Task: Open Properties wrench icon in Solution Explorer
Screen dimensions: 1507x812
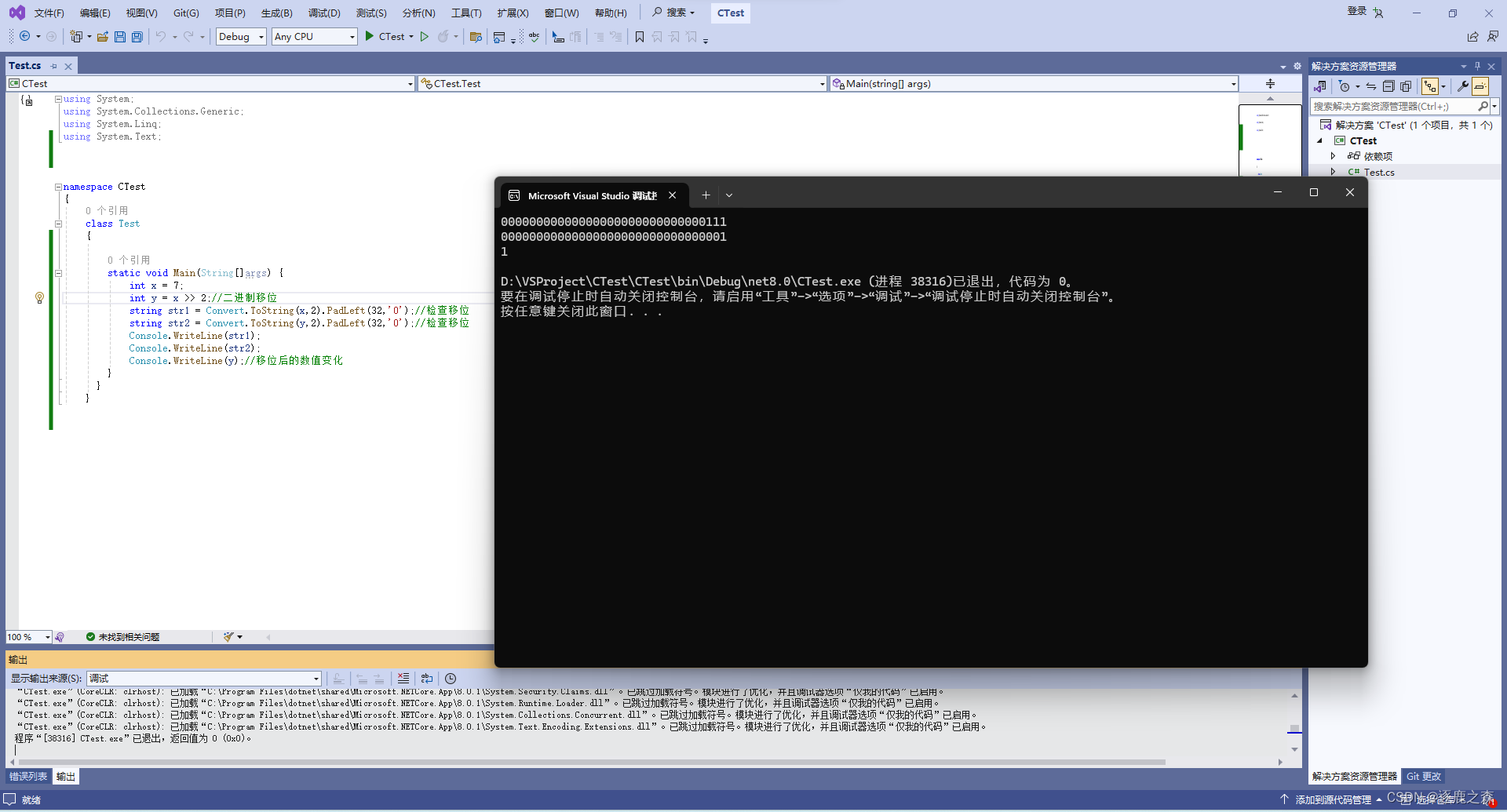Action: [1462, 86]
